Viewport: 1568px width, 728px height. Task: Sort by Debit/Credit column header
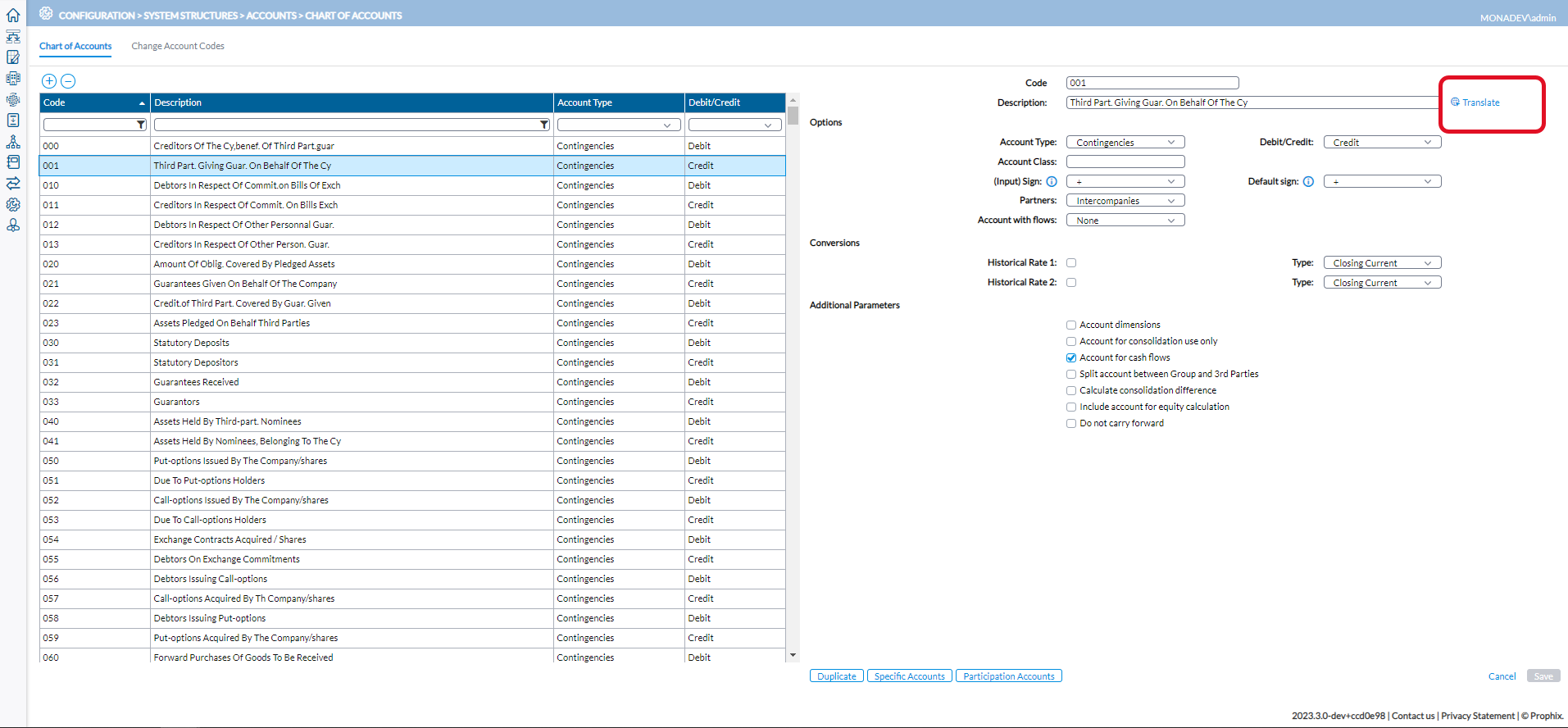tap(735, 102)
